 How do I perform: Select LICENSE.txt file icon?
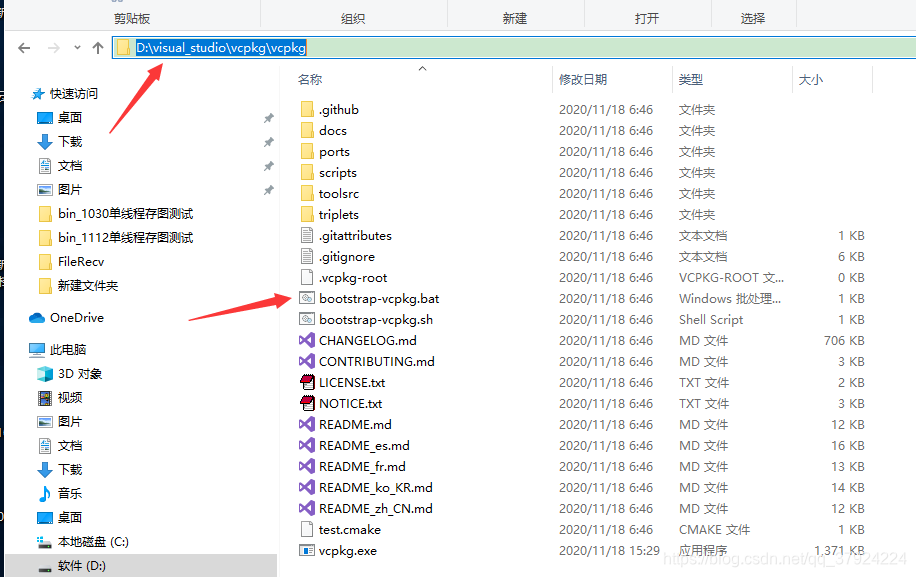coord(307,383)
